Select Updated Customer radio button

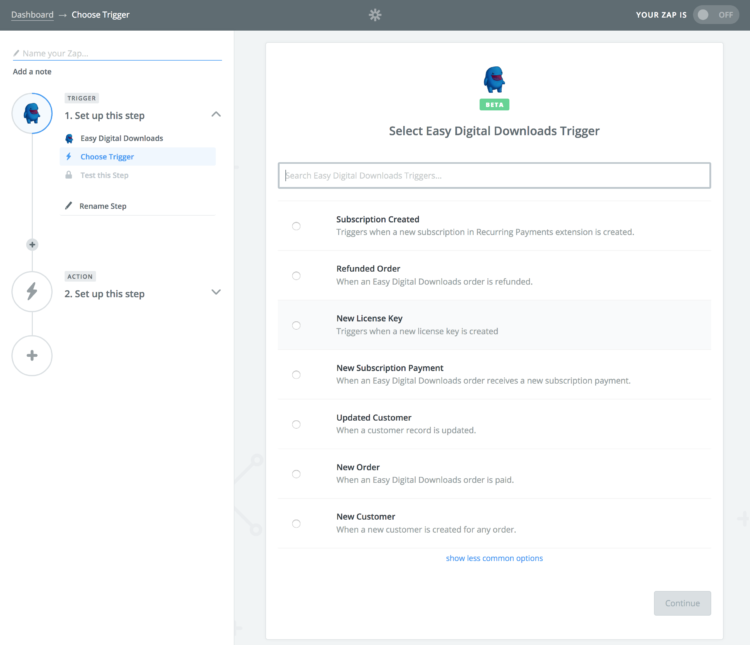[296, 424]
